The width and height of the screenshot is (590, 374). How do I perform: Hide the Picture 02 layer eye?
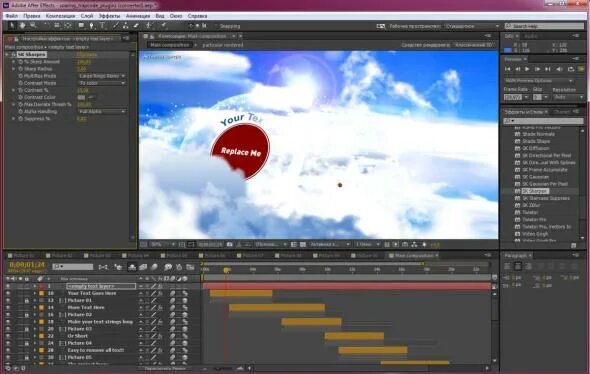[x=8, y=315]
